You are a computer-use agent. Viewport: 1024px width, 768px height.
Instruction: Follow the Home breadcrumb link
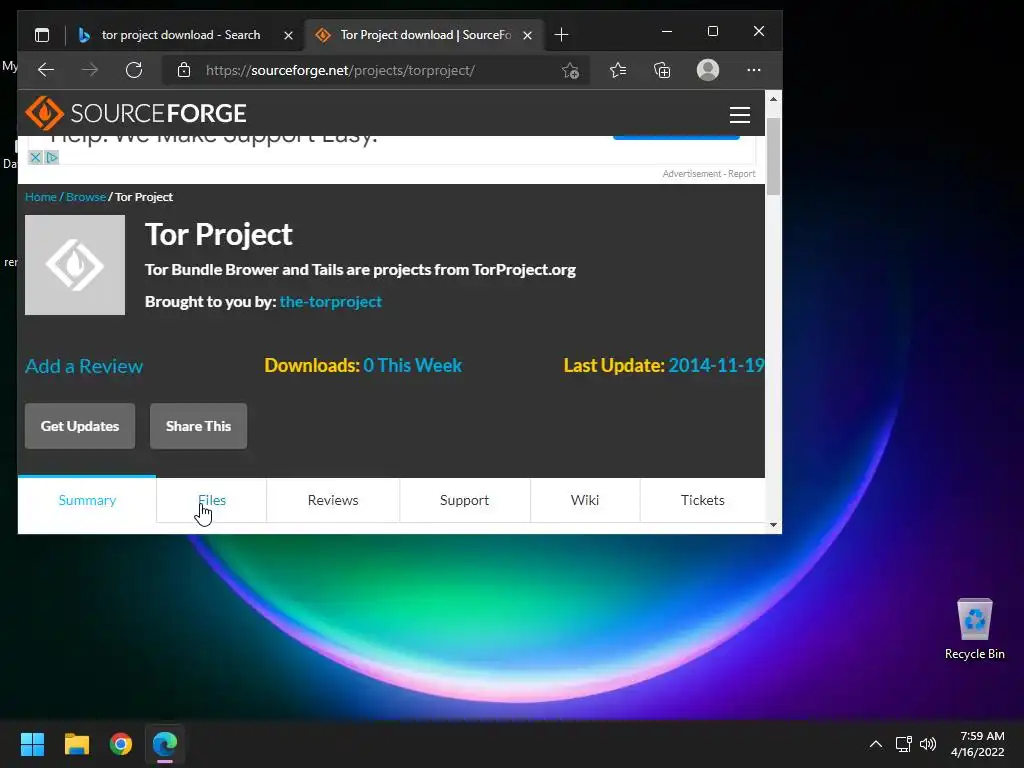point(40,197)
